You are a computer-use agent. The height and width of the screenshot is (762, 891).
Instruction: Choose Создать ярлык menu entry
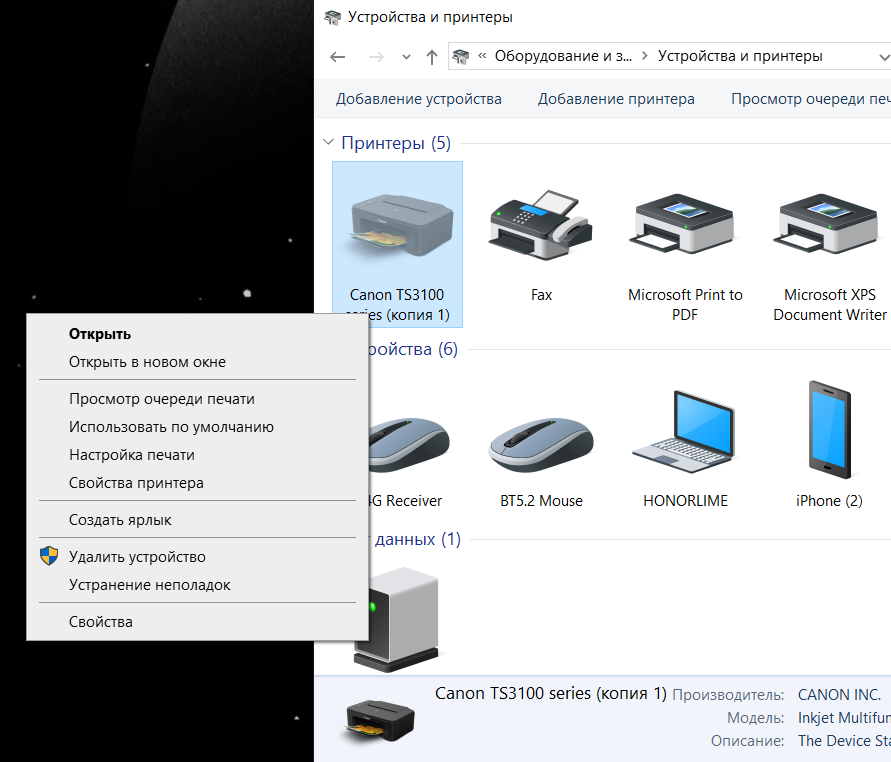197,520
